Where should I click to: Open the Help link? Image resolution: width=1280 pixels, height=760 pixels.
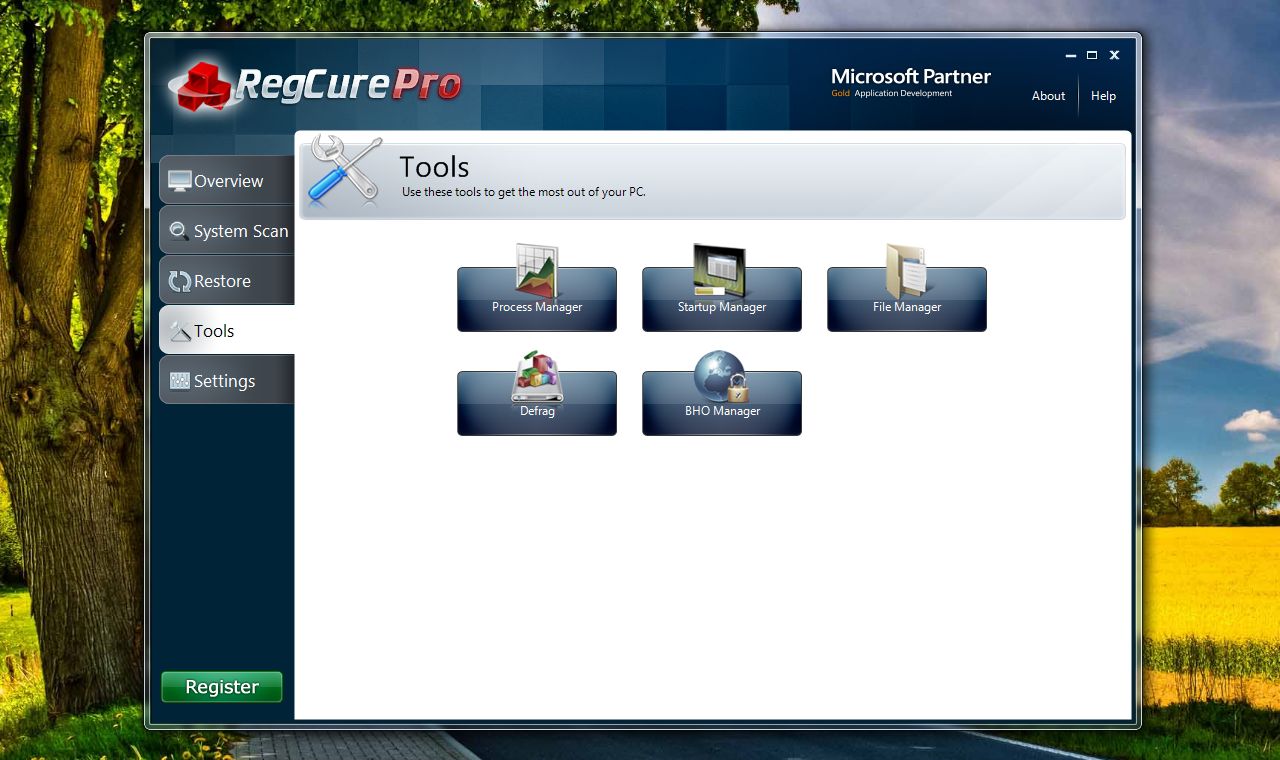click(x=1103, y=96)
